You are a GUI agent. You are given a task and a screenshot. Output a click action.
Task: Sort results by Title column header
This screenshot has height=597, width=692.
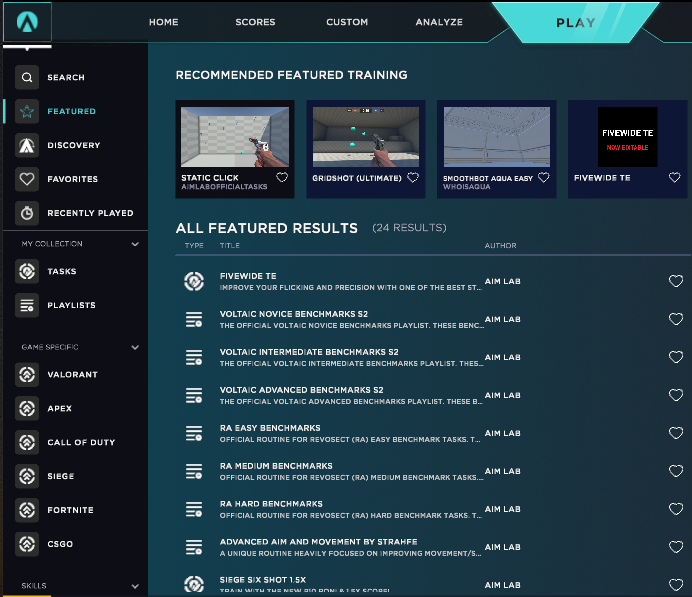(230, 246)
